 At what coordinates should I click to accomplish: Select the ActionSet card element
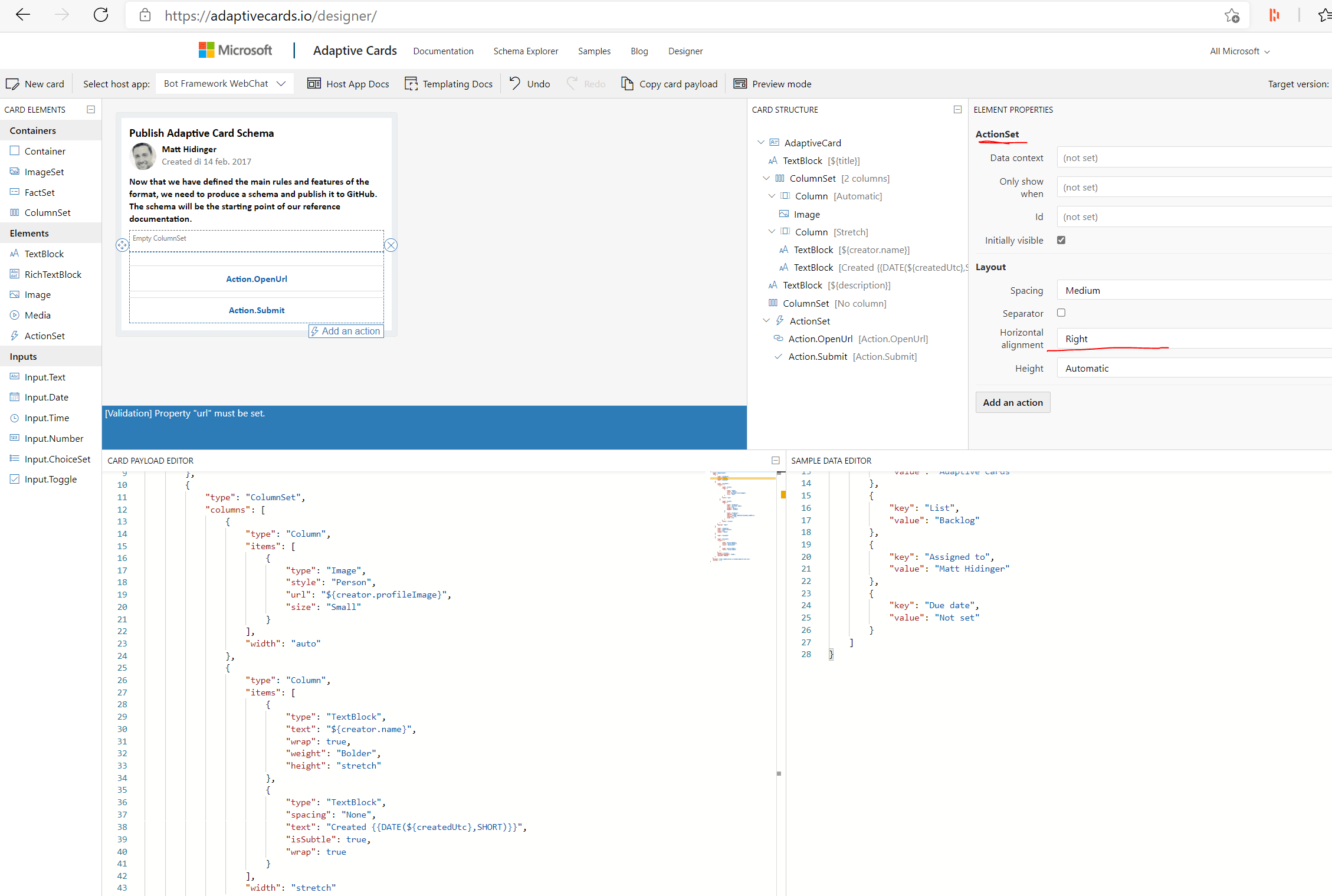click(x=44, y=335)
